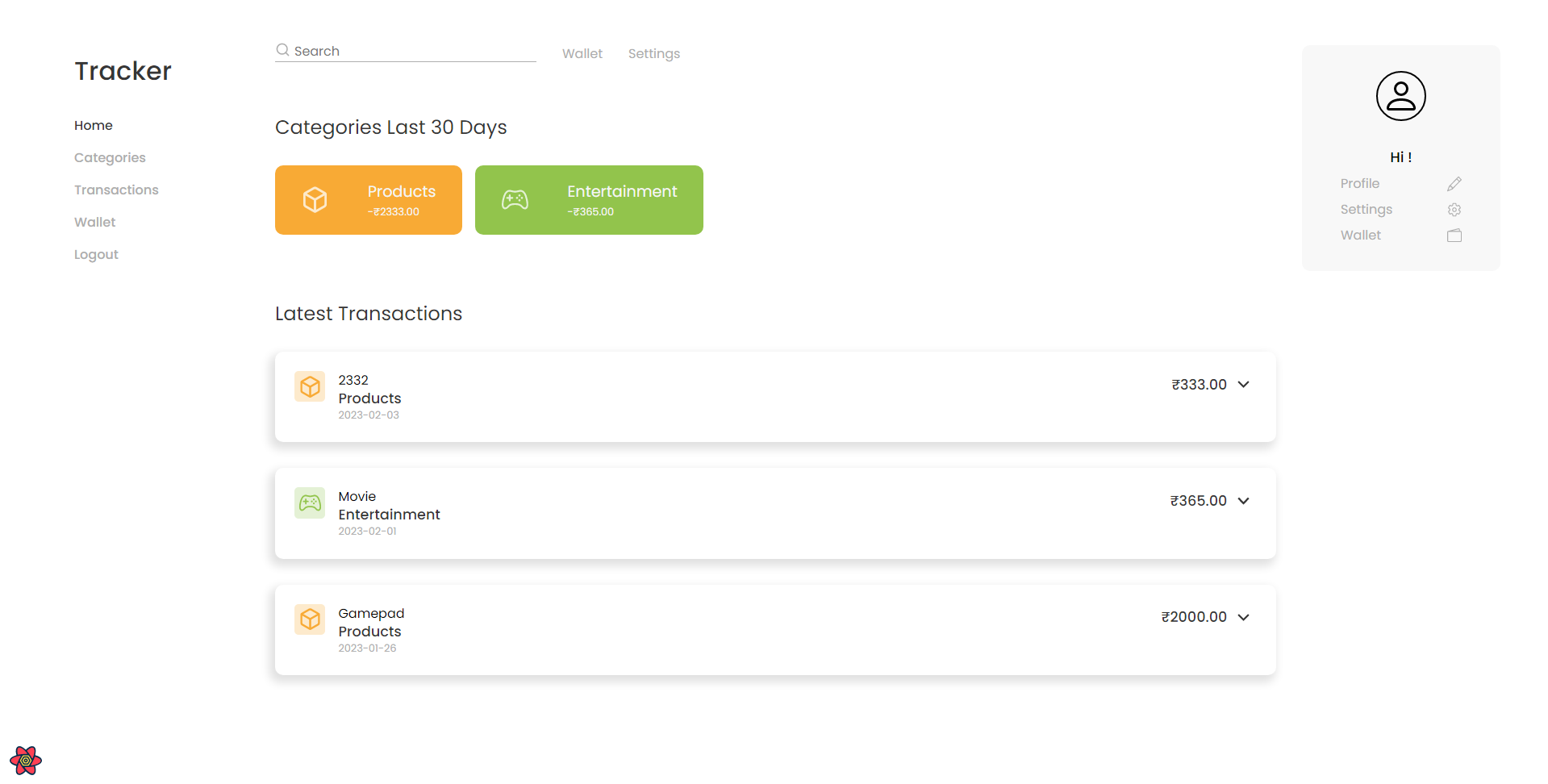Click the Tracker logo title
The width and height of the screenshot is (1548, 784).
(x=123, y=71)
